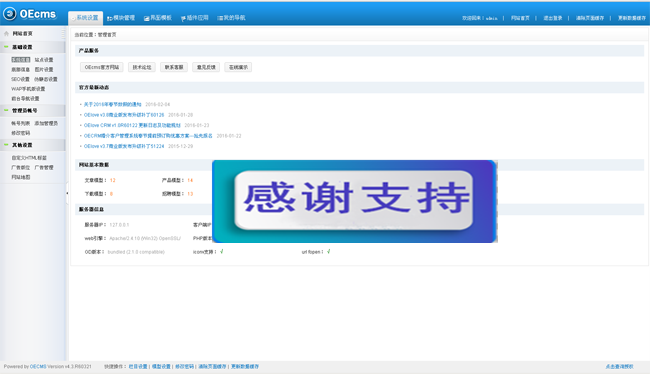Open SEO设置 in the sidebar
The height and width of the screenshot is (374, 650).
(20, 79)
